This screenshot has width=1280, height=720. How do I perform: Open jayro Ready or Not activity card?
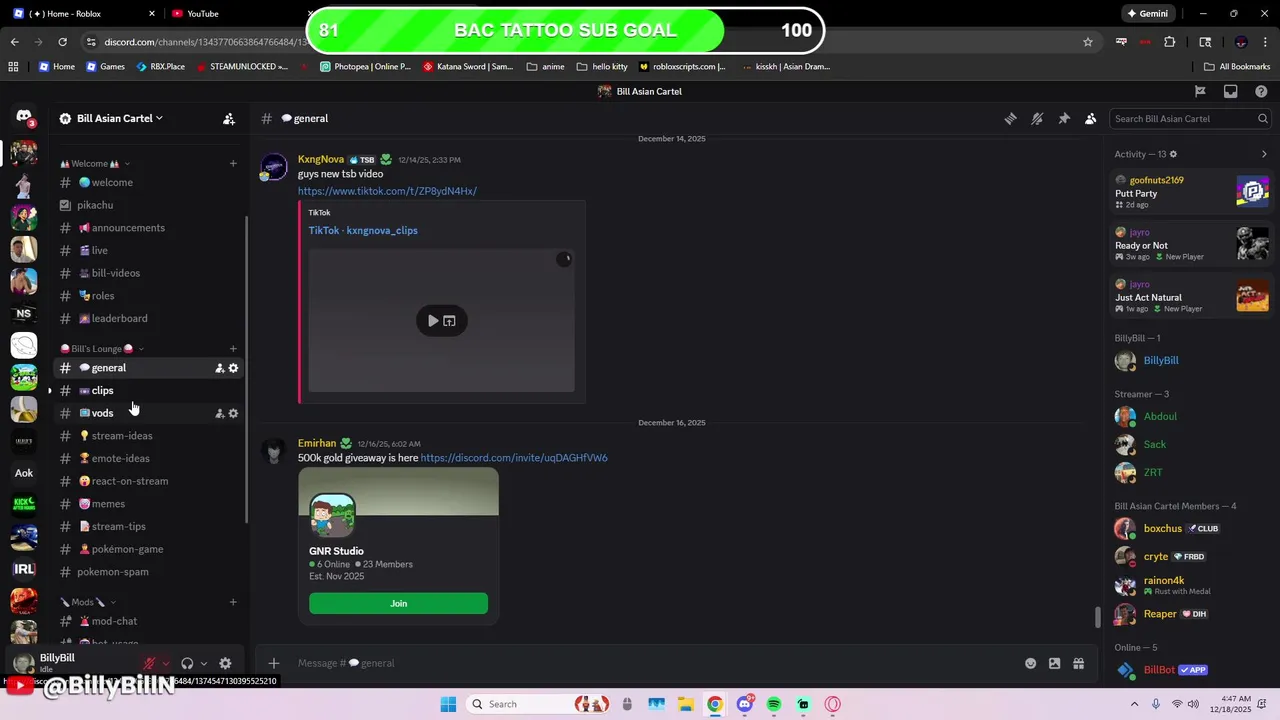click(x=1192, y=244)
